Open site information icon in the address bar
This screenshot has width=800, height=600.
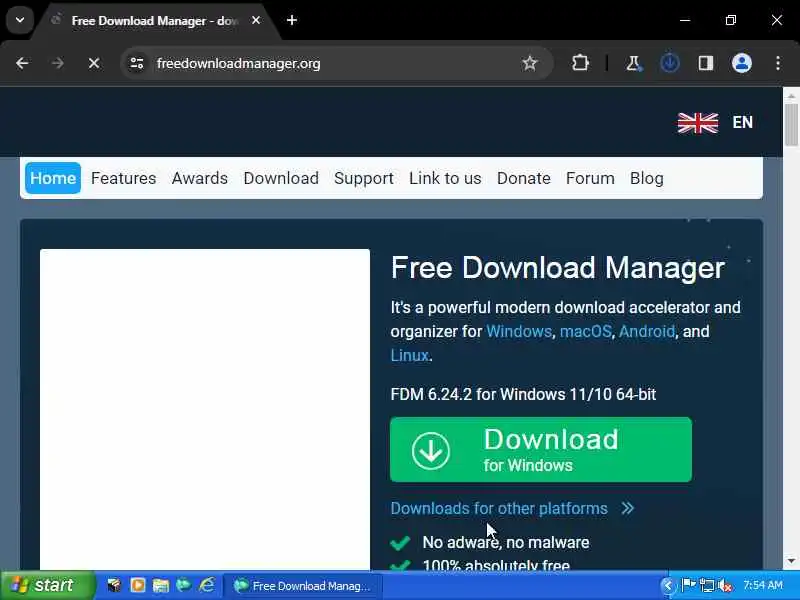pyautogui.click(x=136, y=63)
